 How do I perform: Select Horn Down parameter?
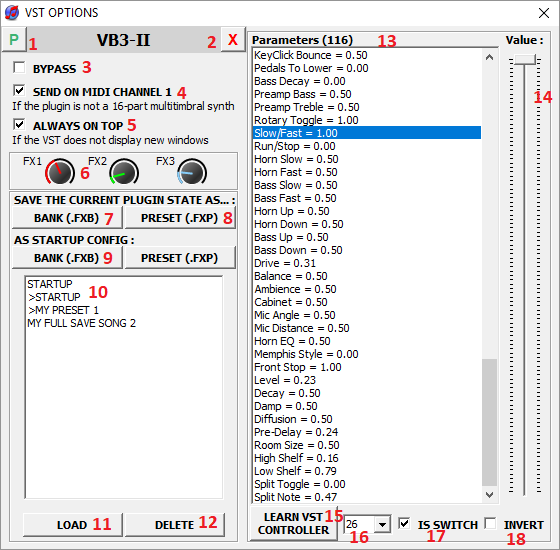coord(367,224)
